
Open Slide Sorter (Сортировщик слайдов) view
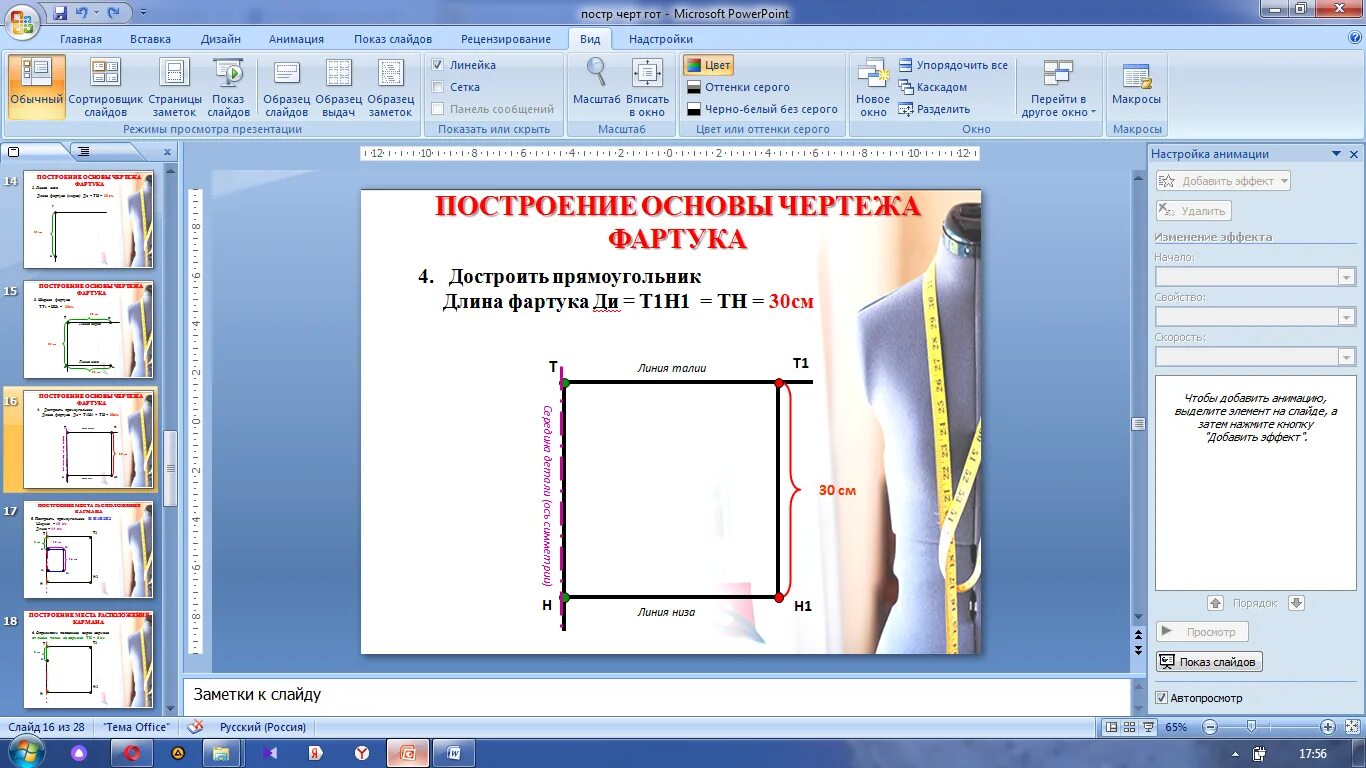click(106, 87)
